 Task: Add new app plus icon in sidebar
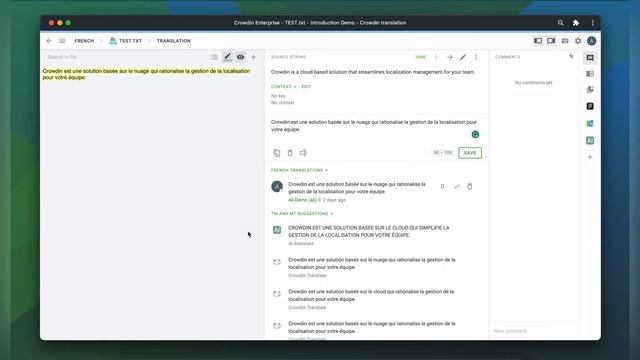pyautogui.click(x=590, y=157)
